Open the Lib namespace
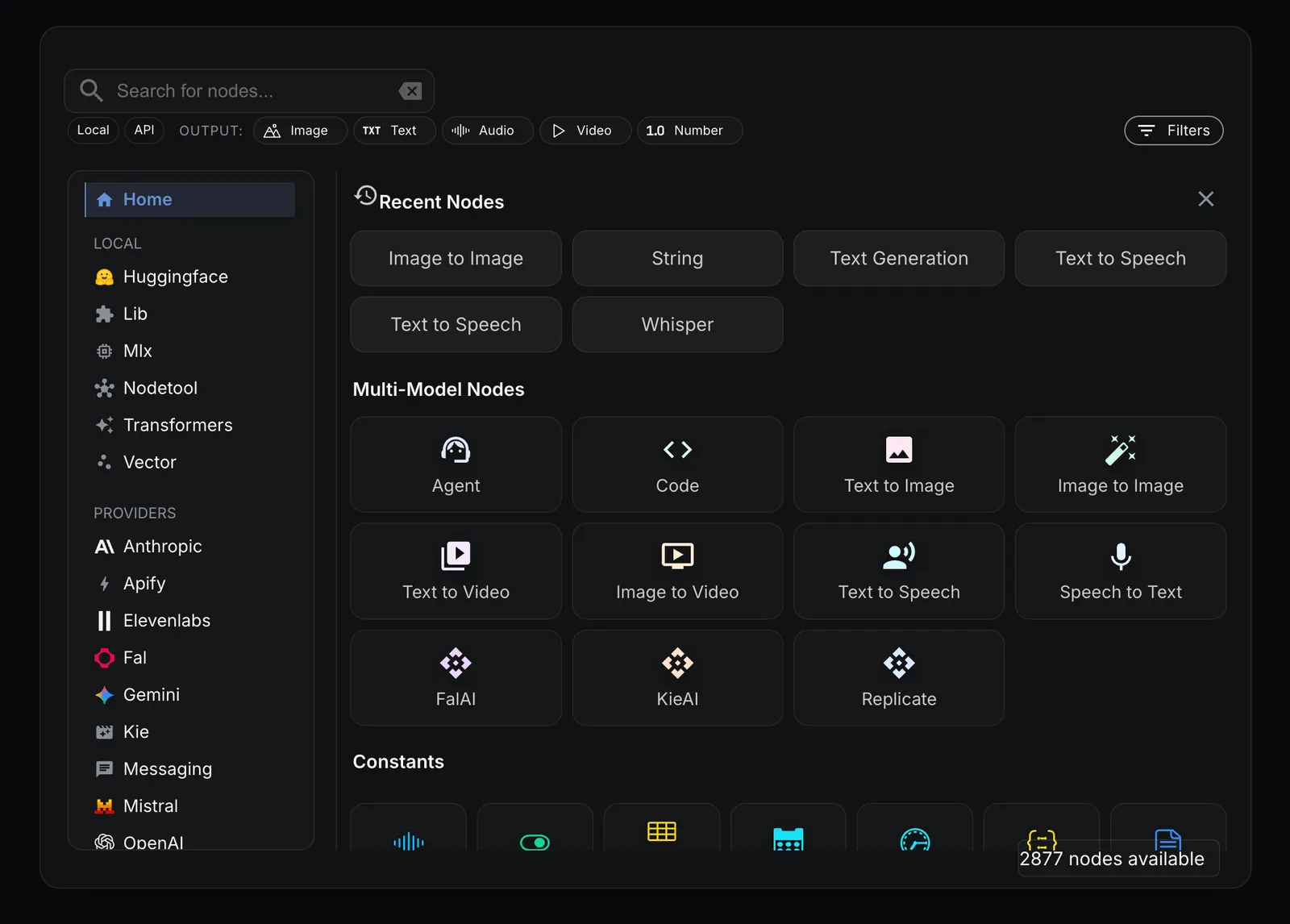The height and width of the screenshot is (924, 1290). tap(190, 314)
